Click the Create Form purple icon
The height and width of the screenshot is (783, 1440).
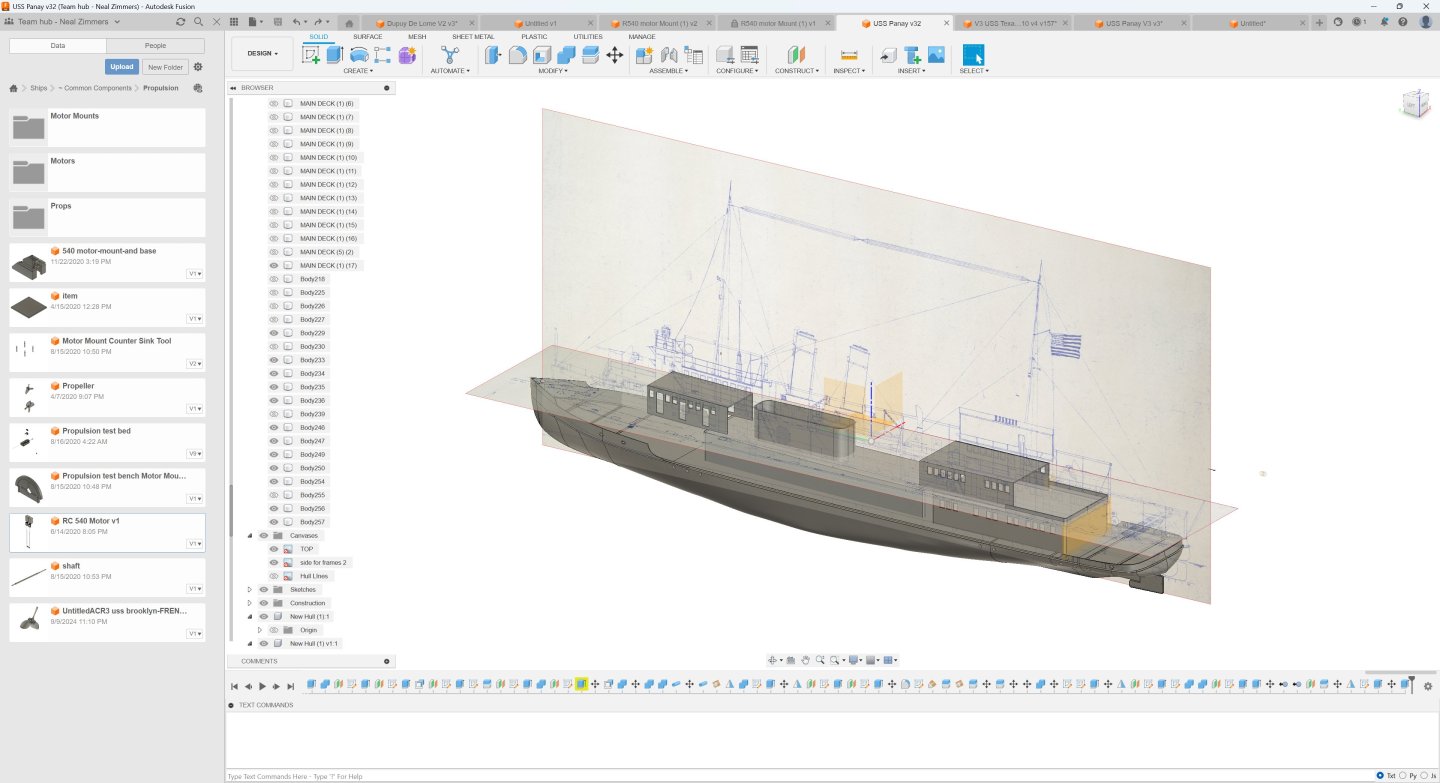(x=407, y=56)
